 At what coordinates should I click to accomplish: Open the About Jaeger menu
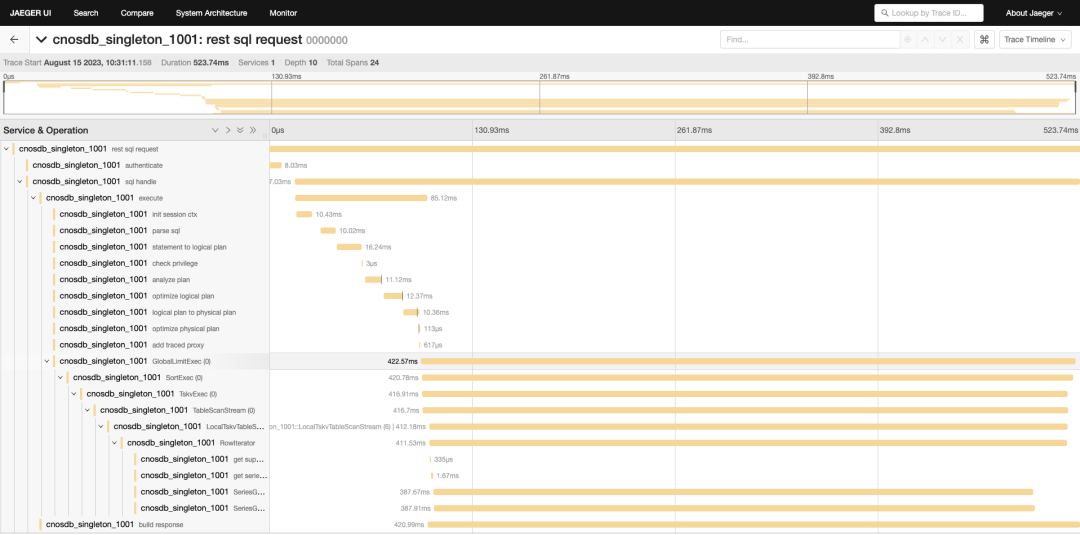[1032, 13]
